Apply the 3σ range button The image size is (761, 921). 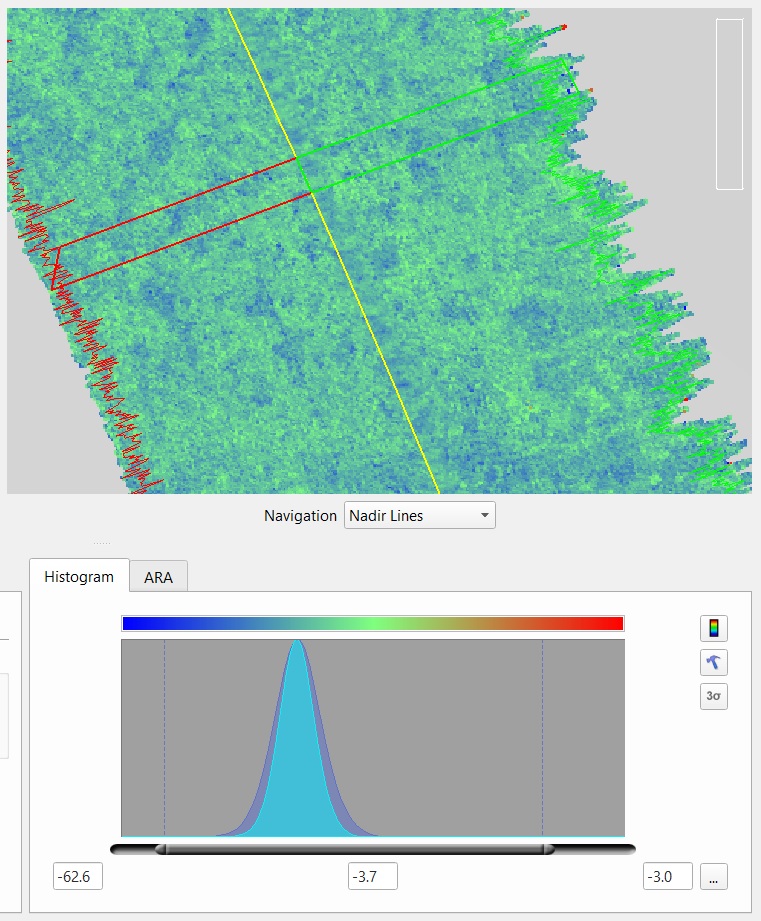click(713, 696)
